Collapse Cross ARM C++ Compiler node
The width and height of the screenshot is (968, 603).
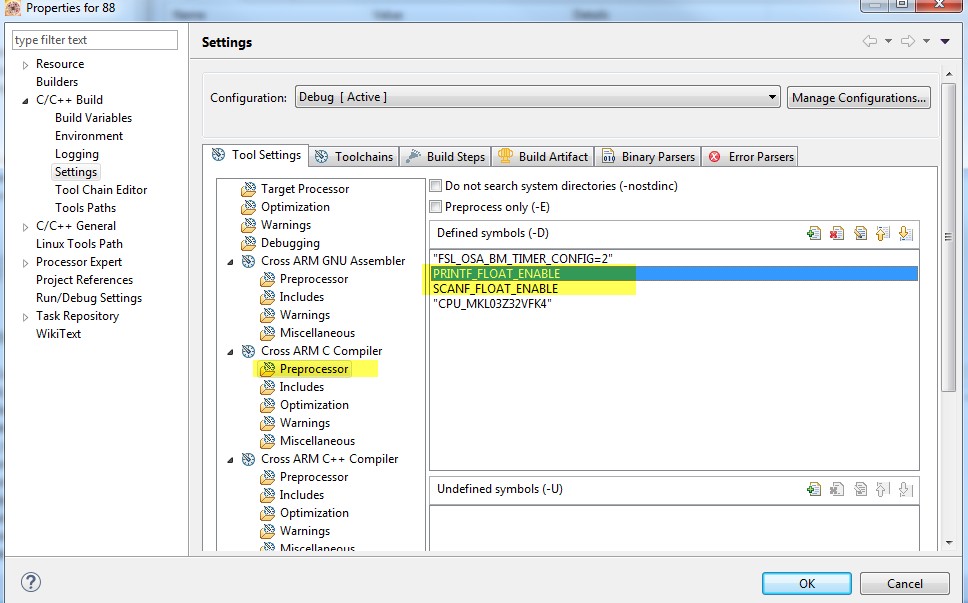pyautogui.click(x=230, y=460)
